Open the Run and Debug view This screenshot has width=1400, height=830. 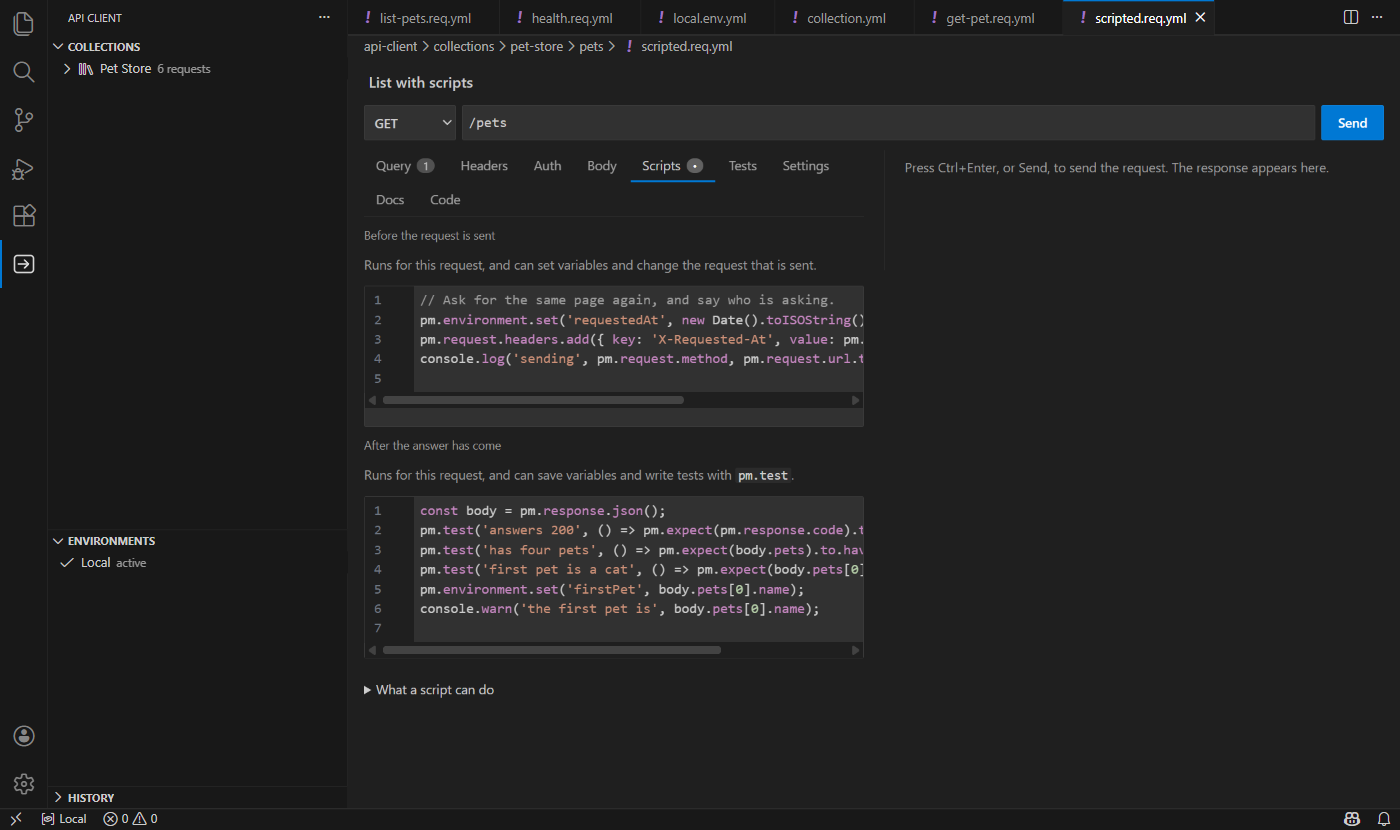click(x=24, y=168)
